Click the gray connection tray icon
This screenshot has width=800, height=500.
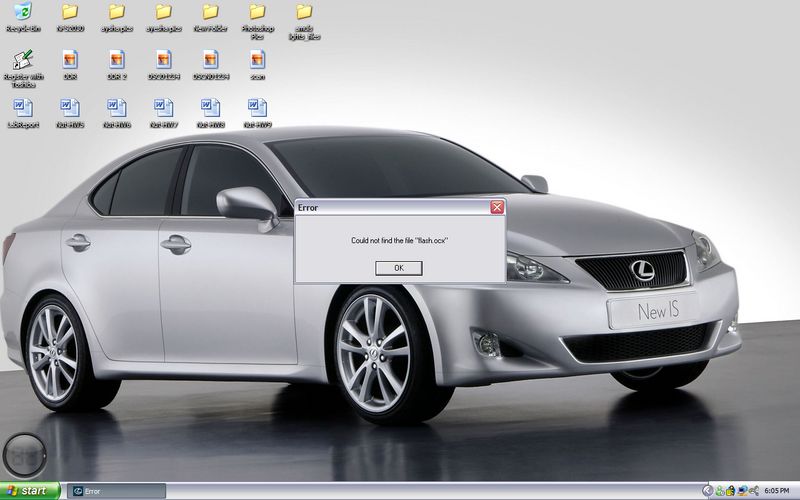753,491
